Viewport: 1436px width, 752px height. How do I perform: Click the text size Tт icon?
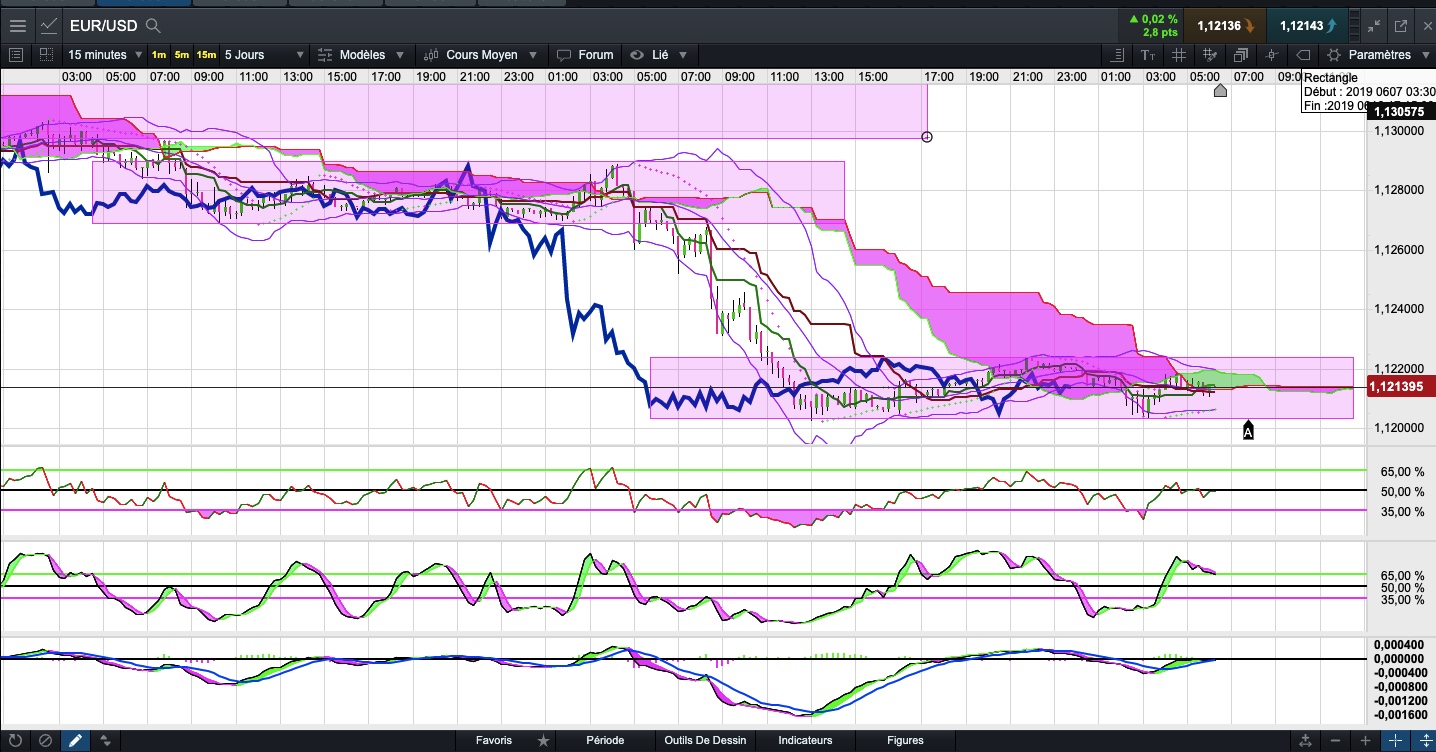pyautogui.click(x=1147, y=55)
